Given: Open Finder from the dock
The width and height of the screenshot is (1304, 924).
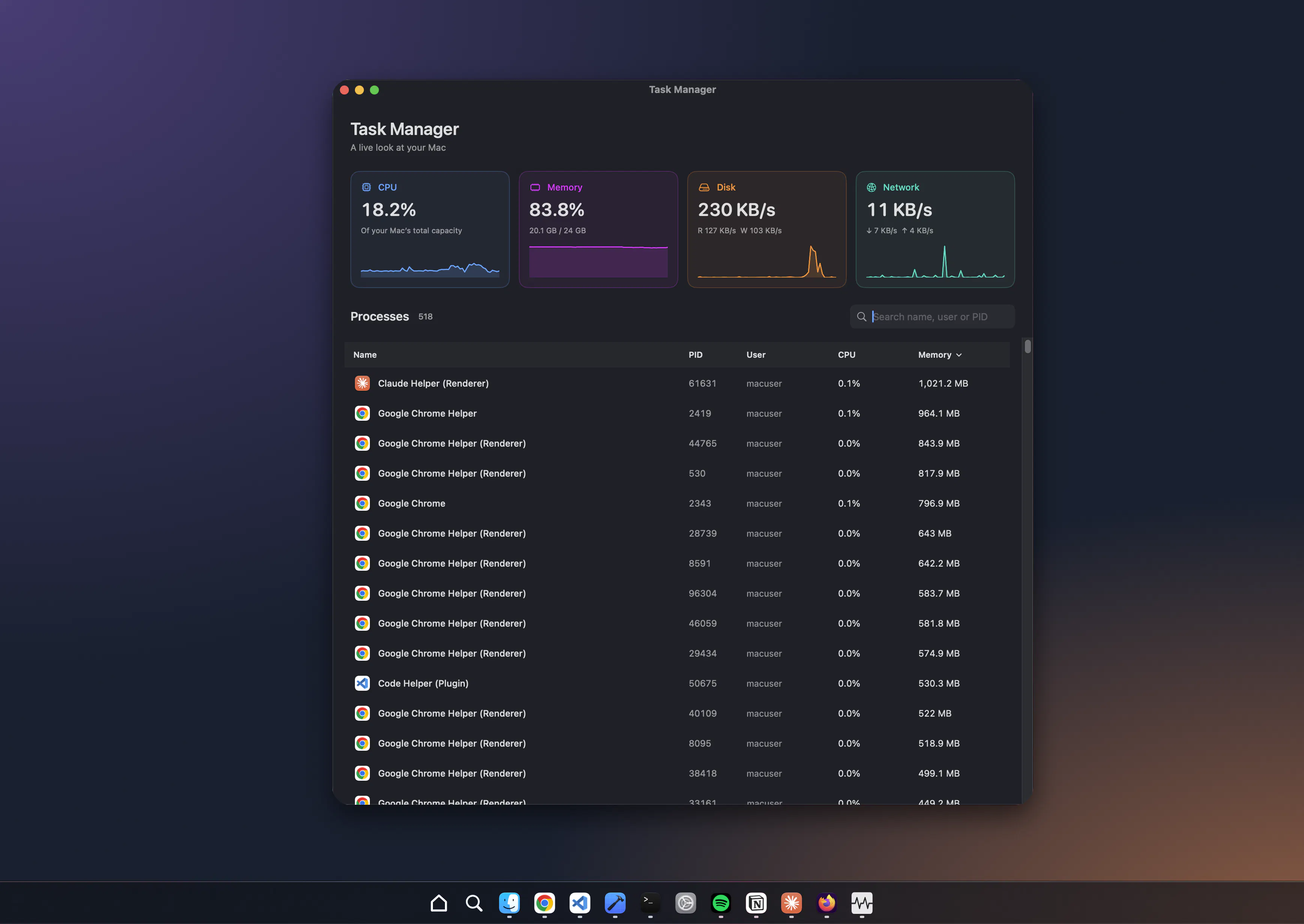Looking at the screenshot, I should (509, 903).
